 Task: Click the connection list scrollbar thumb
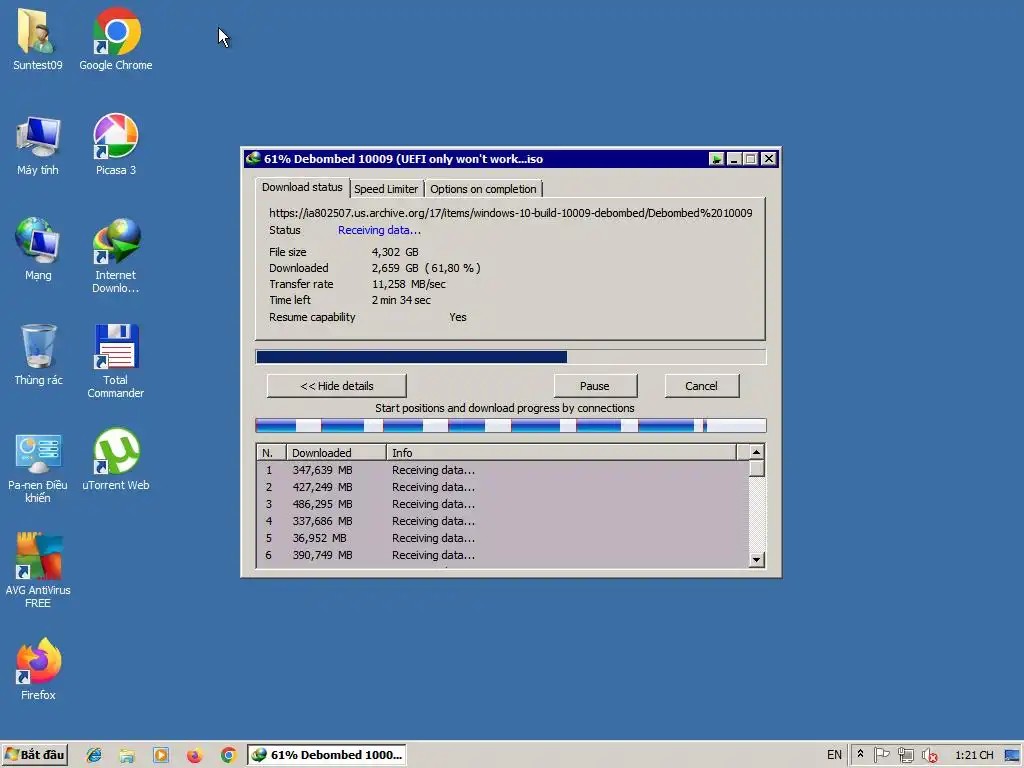756,468
